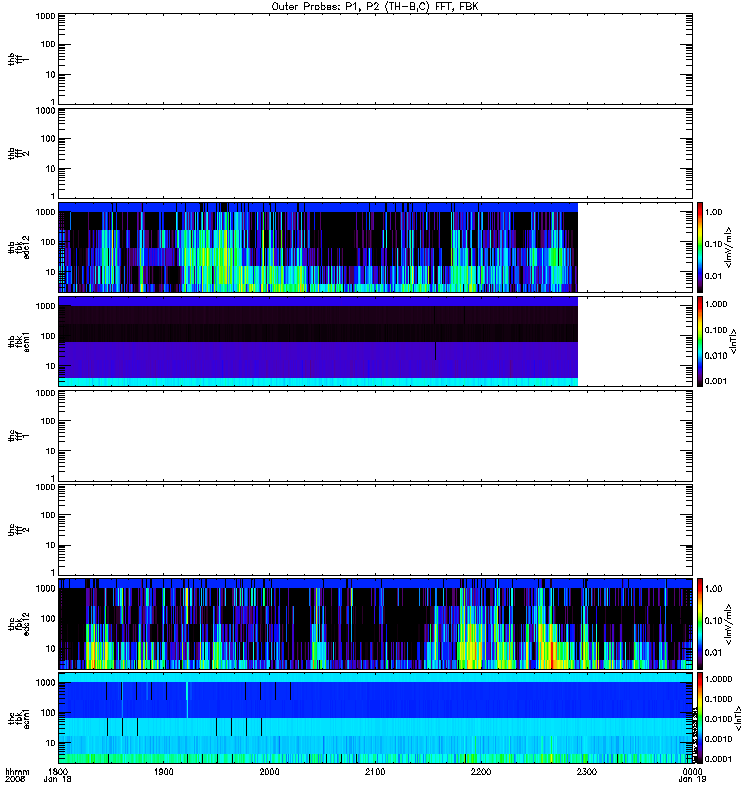The image size is (750, 800).
Task: Select the empty thb fft 1 panel
Action: (x=375, y=59)
